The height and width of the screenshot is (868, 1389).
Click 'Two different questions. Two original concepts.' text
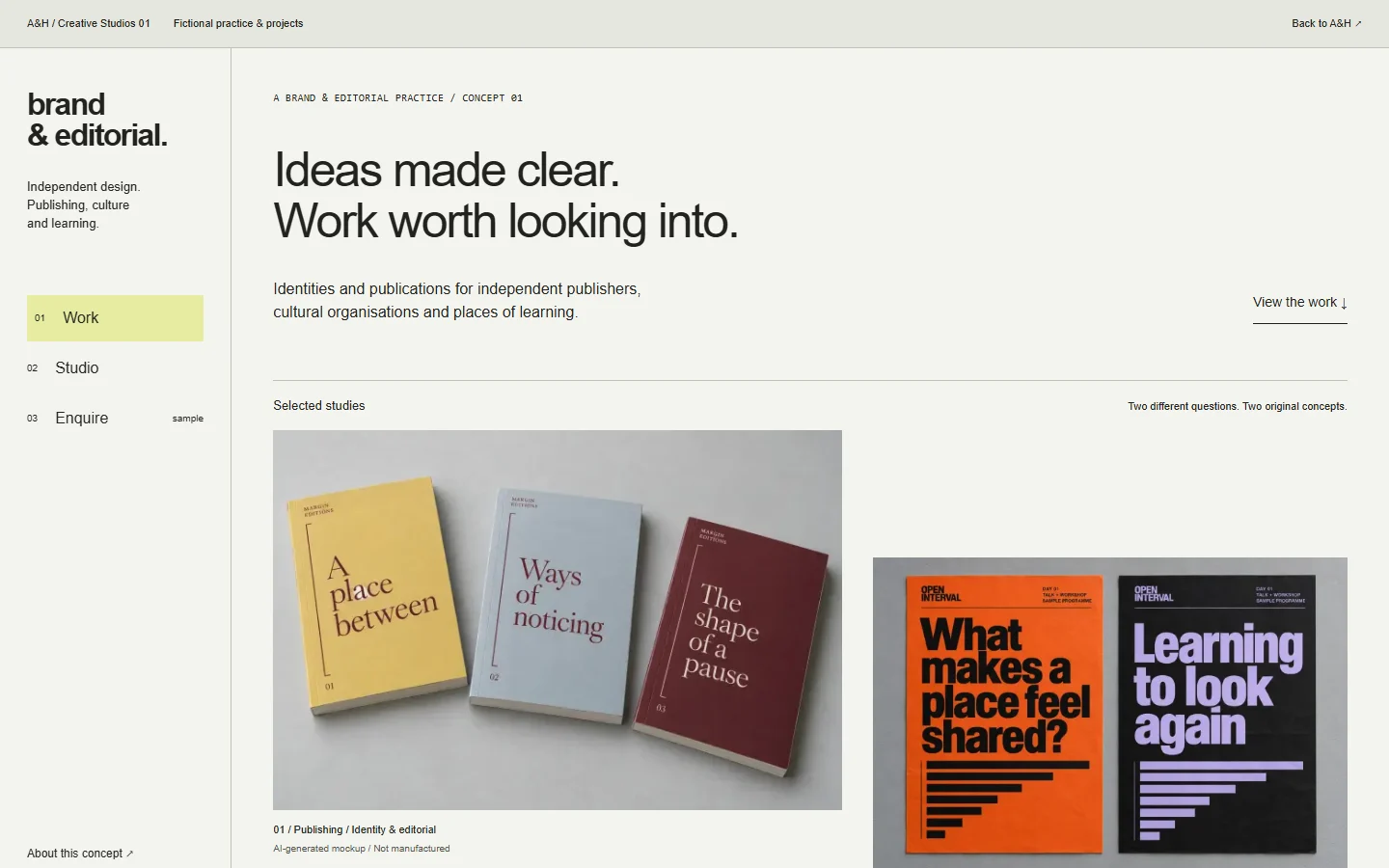pyautogui.click(x=1238, y=406)
